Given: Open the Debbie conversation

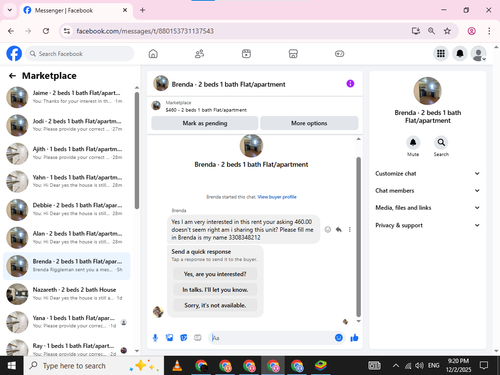Looking at the screenshot, I should point(67,209).
